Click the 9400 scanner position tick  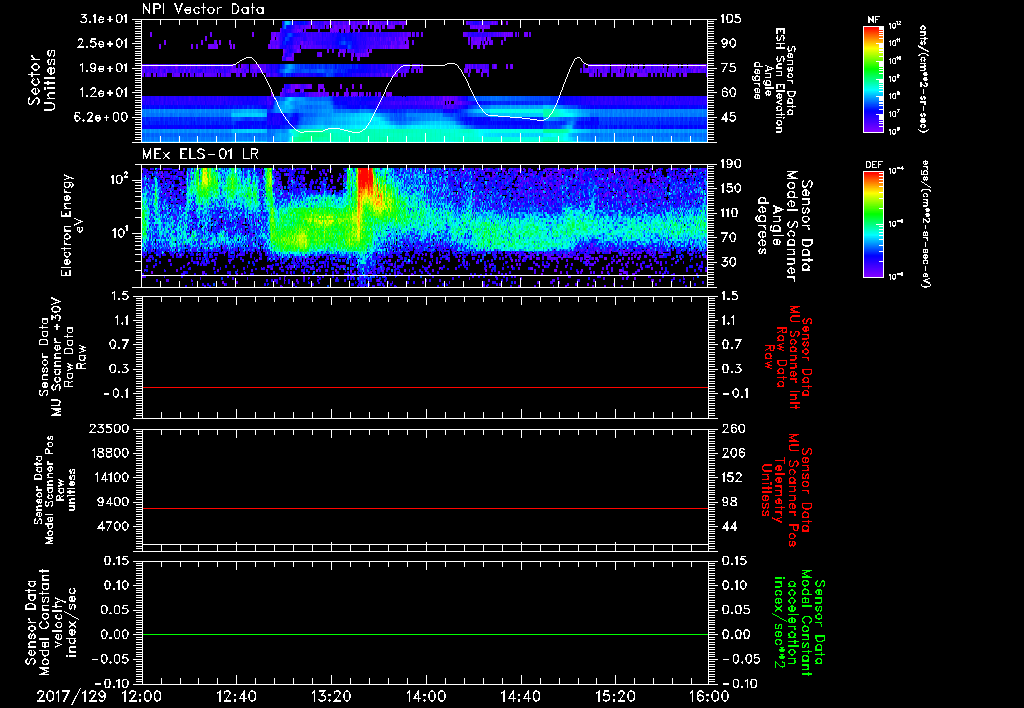[x=114, y=502]
